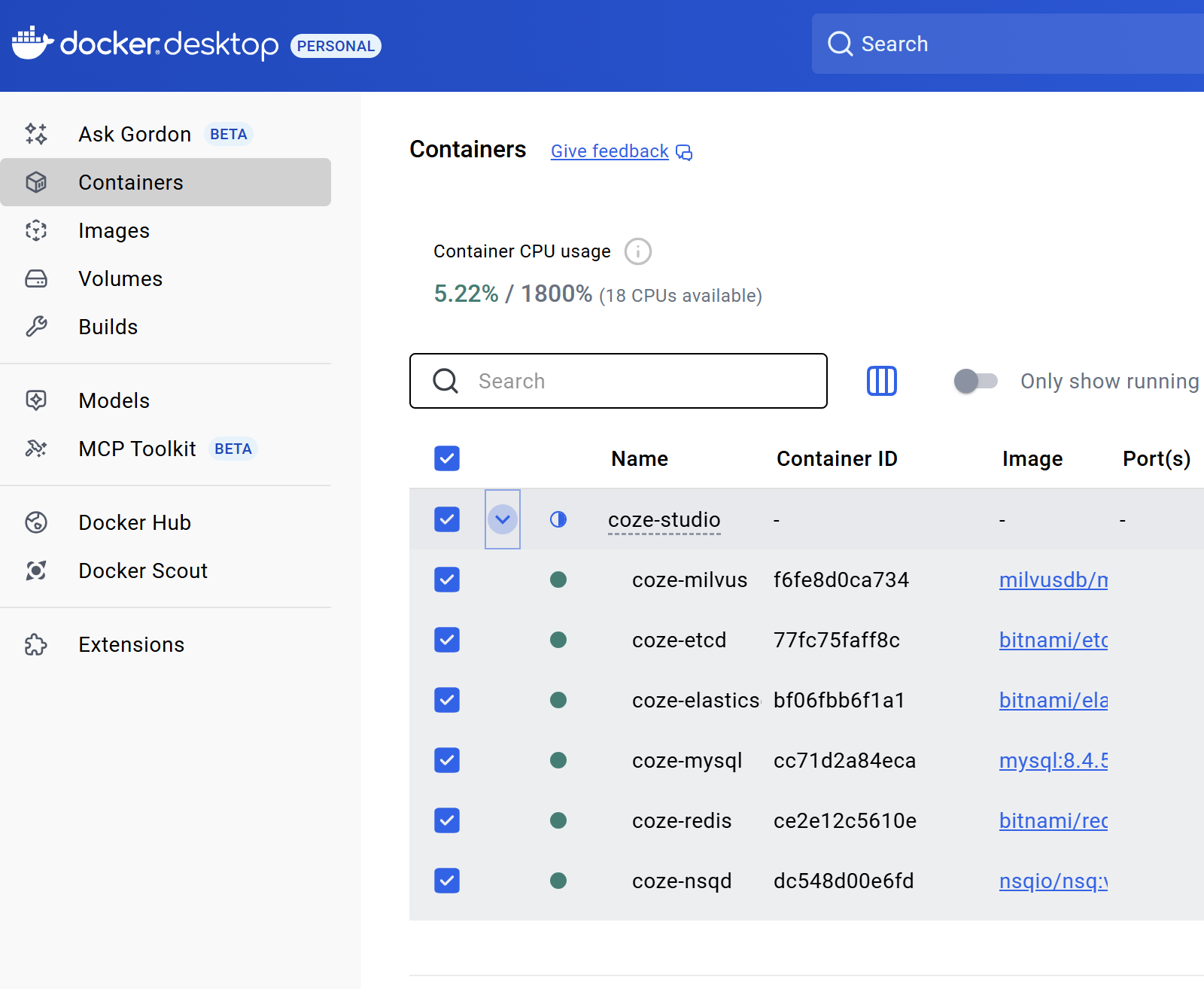Open the manage columns icon

click(882, 381)
